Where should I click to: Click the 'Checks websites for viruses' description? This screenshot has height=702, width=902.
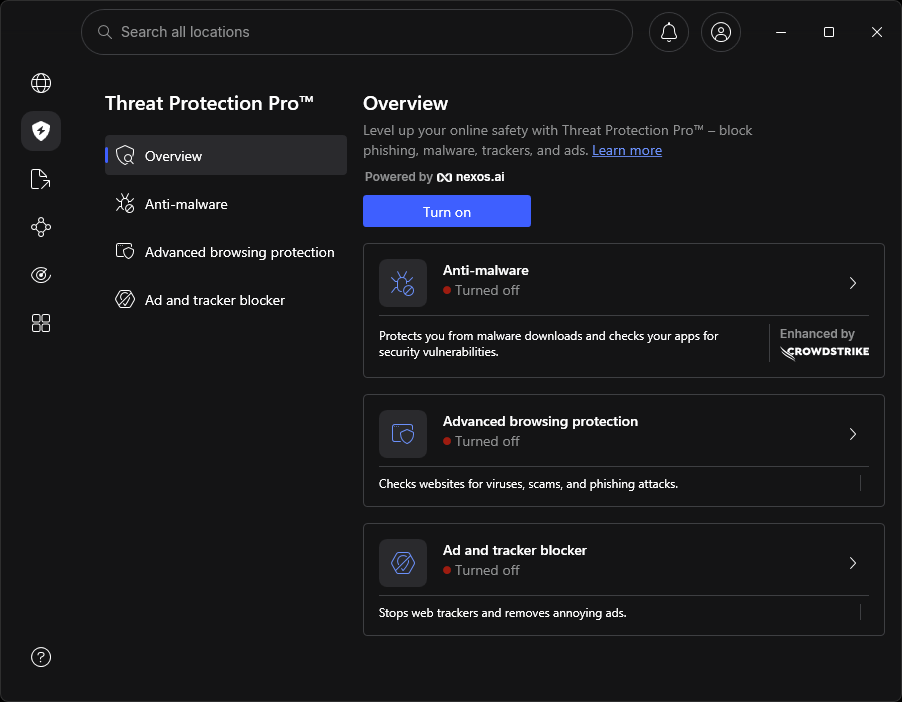528,484
